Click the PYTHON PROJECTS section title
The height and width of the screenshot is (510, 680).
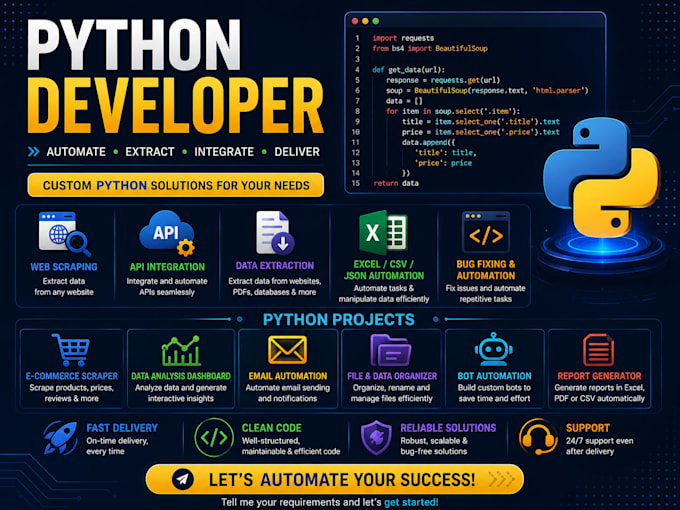[x=339, y=320]
